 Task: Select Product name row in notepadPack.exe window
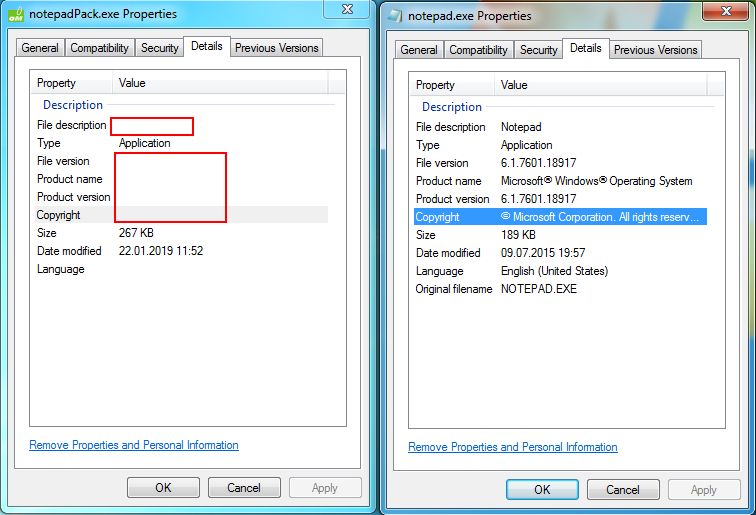[x=180, y=179]
